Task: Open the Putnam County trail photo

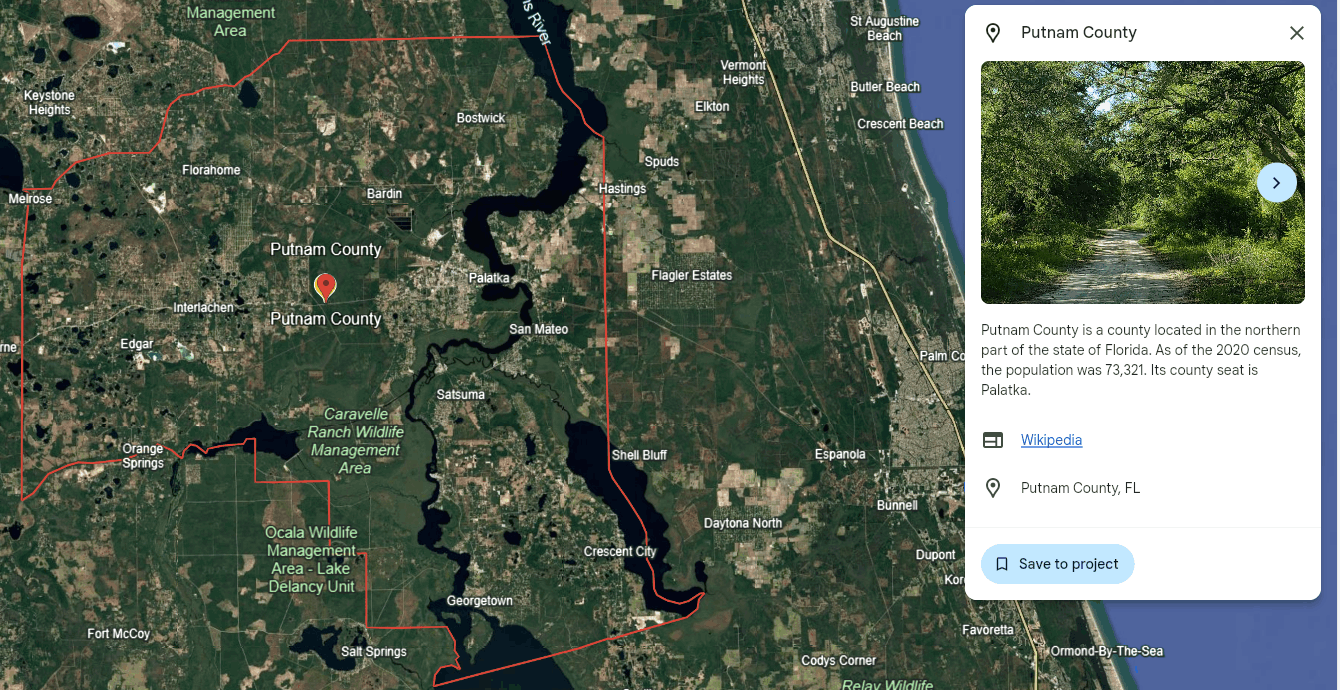Action: [1142, 182]
